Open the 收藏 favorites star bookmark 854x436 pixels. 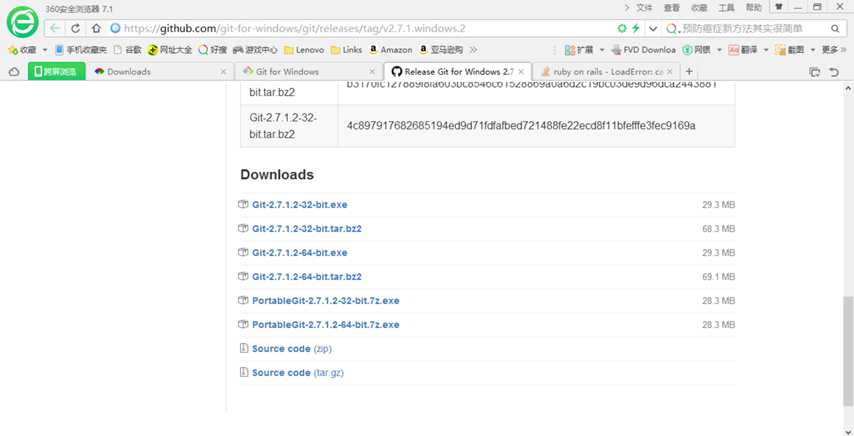coord(22,50)
